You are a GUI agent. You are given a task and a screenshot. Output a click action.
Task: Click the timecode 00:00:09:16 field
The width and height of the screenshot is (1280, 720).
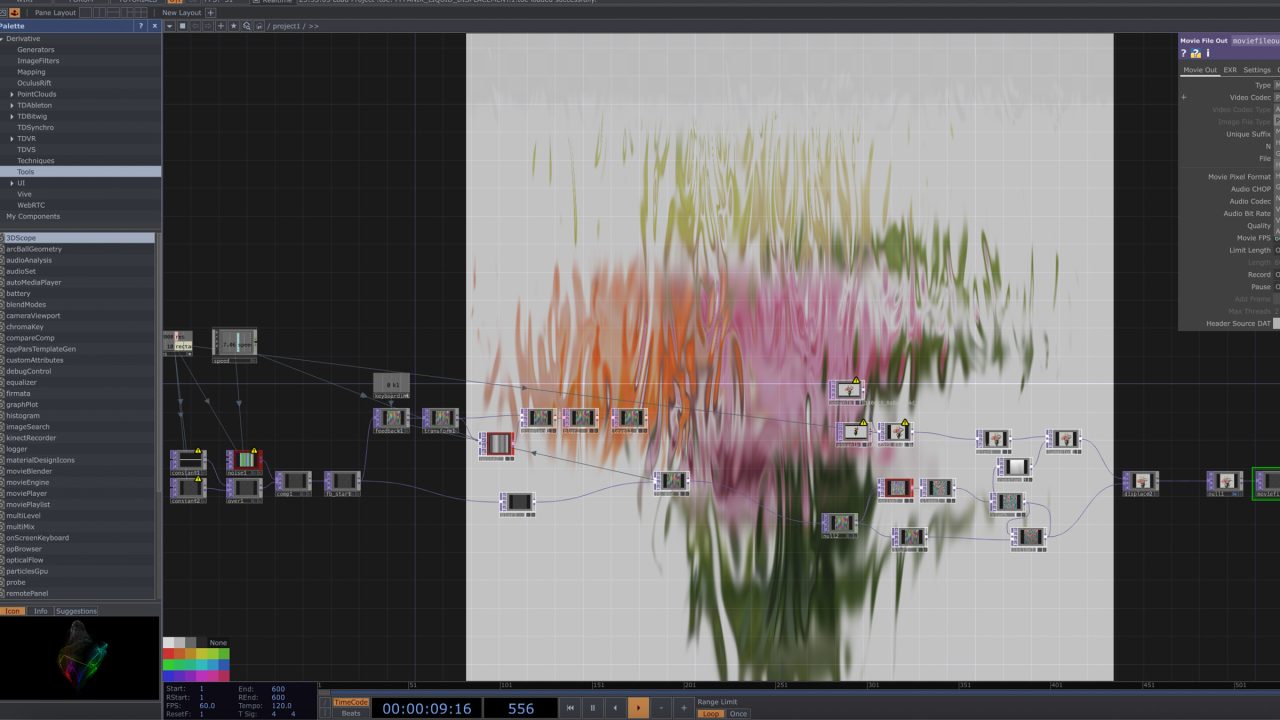point(426,708)
